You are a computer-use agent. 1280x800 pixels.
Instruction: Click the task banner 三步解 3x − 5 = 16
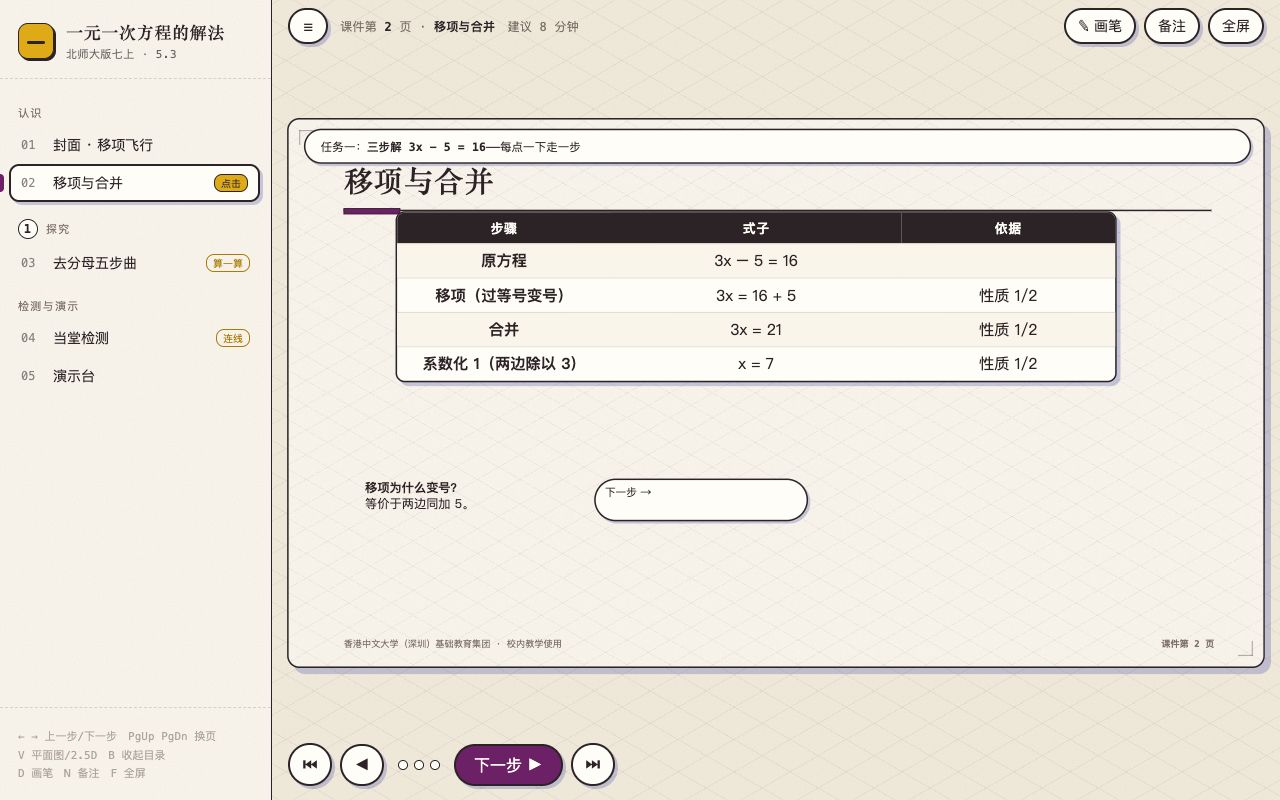coord(777,146)
